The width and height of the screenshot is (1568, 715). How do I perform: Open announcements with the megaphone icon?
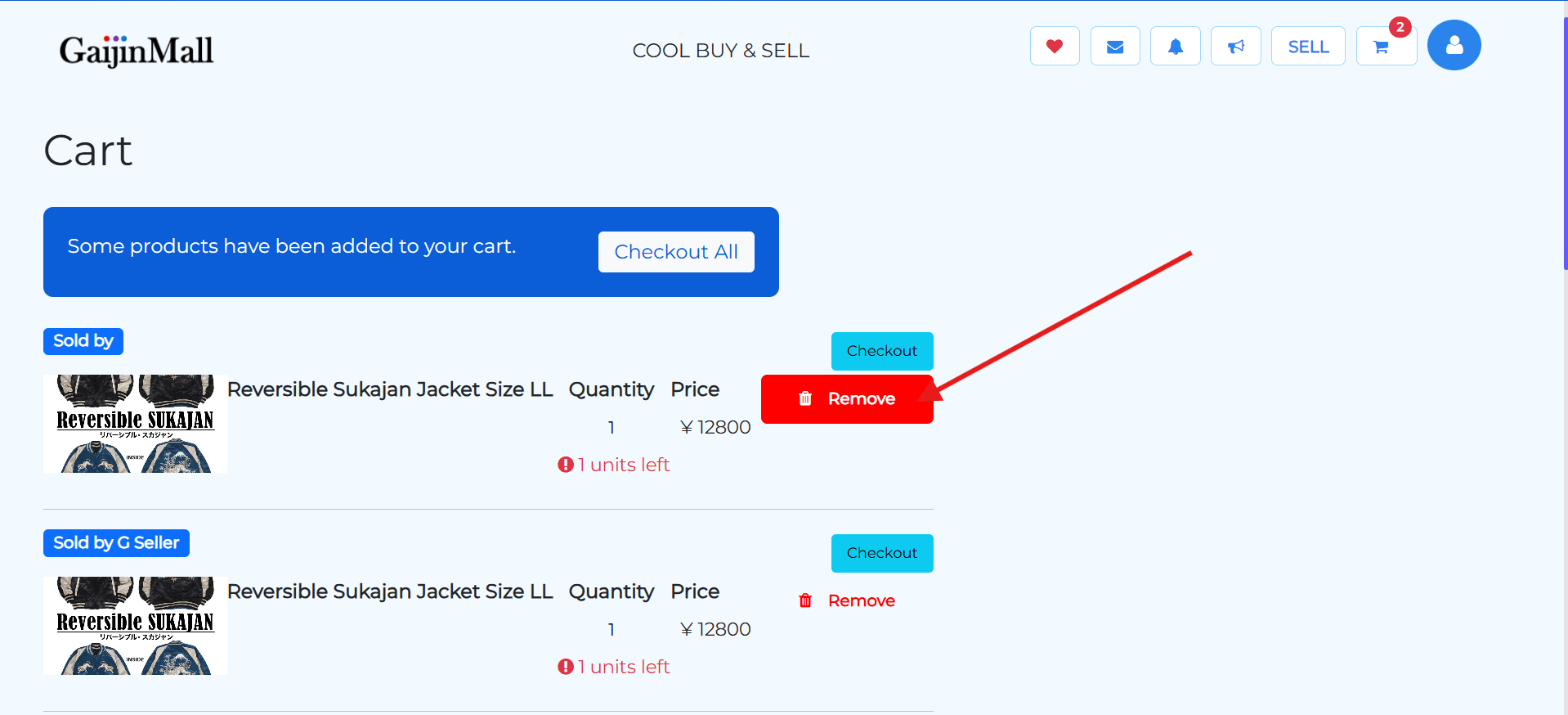point(1235,46)
